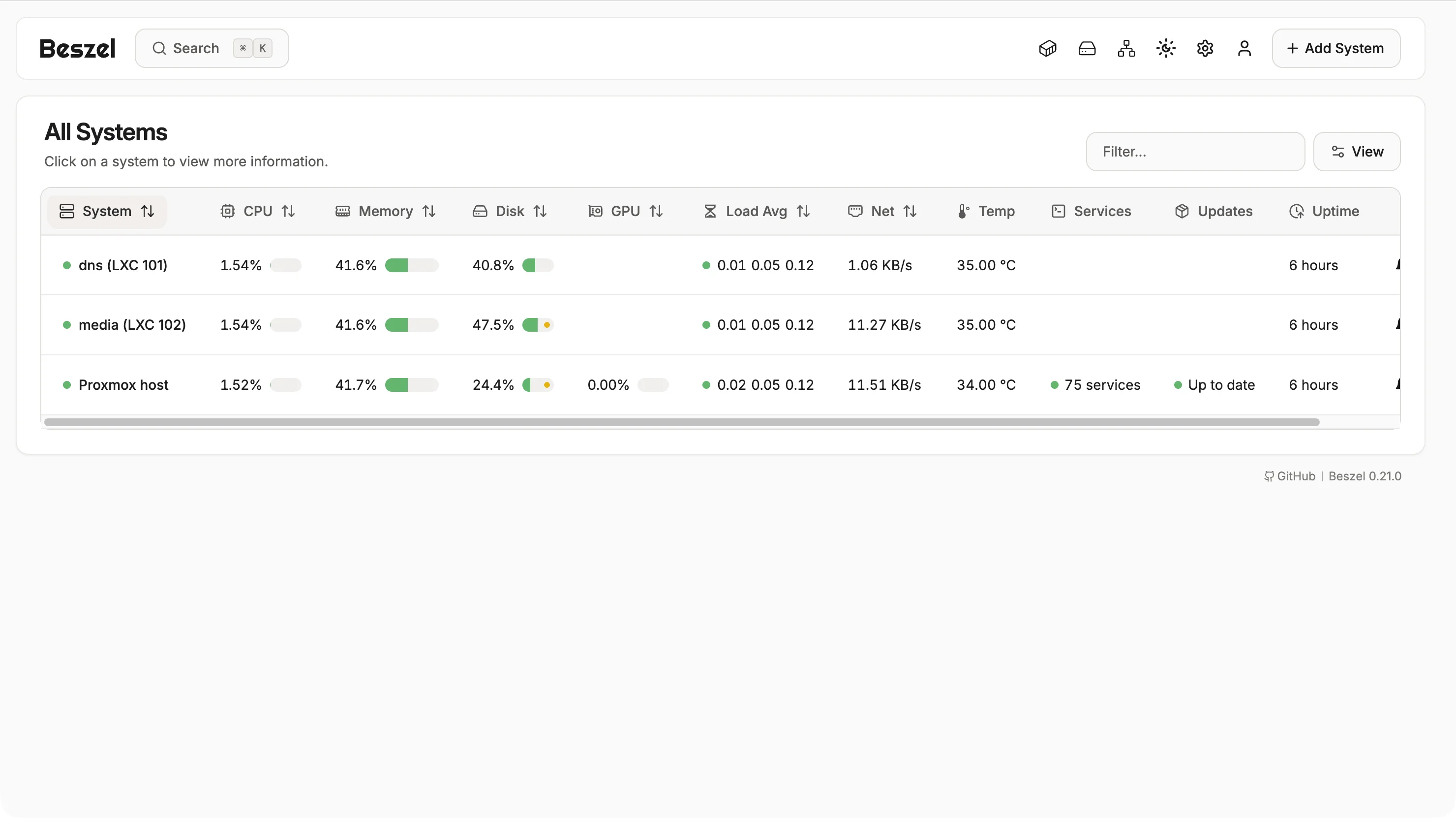Viewport: 1456px width, 818px height.
Task: Click the Temp column header
Action: [986, 212]
